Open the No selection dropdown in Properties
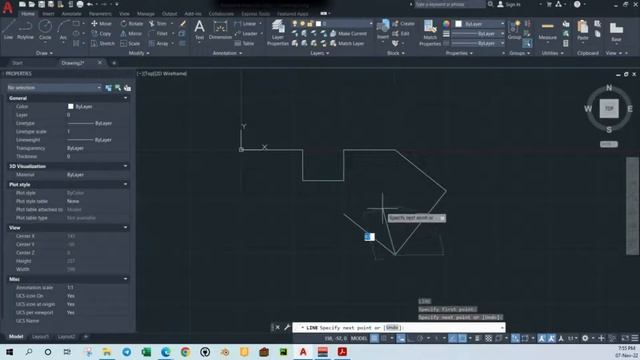Viewport: 640px width, 360px height. (54, 88)
